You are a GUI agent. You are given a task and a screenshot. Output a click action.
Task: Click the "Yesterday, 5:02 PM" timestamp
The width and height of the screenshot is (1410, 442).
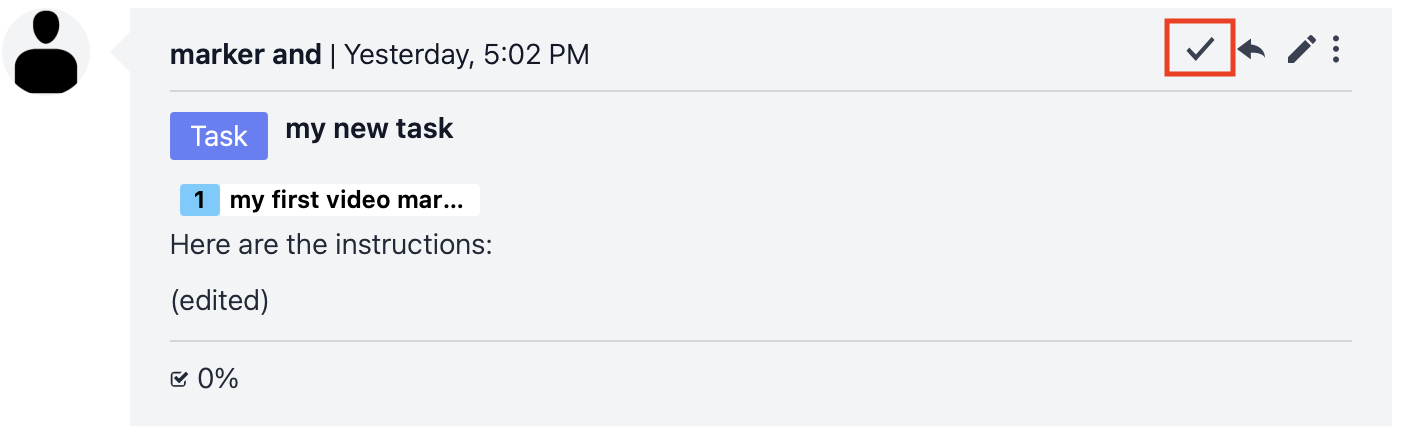(x=466, y=54)
